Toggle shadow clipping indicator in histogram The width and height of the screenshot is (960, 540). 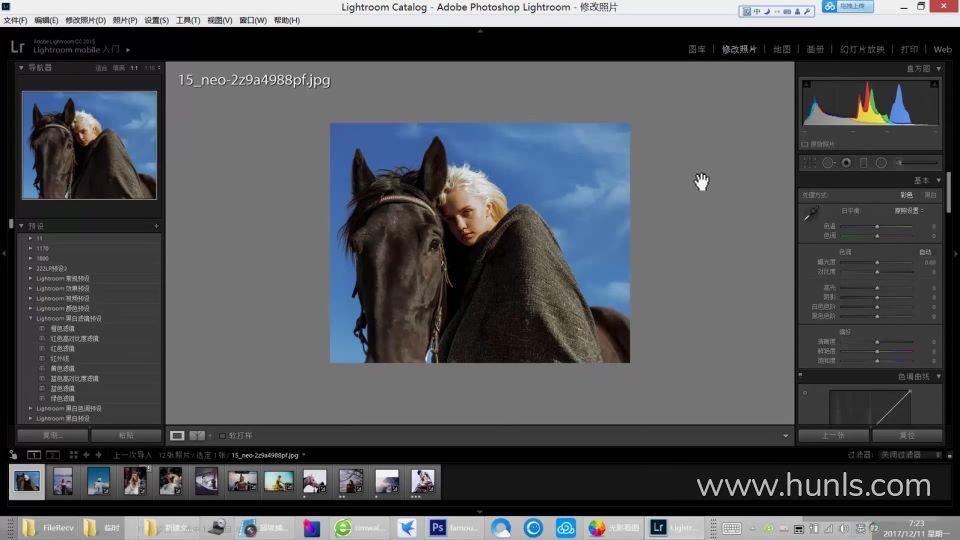pyautogui.click(x=806, y=84)
